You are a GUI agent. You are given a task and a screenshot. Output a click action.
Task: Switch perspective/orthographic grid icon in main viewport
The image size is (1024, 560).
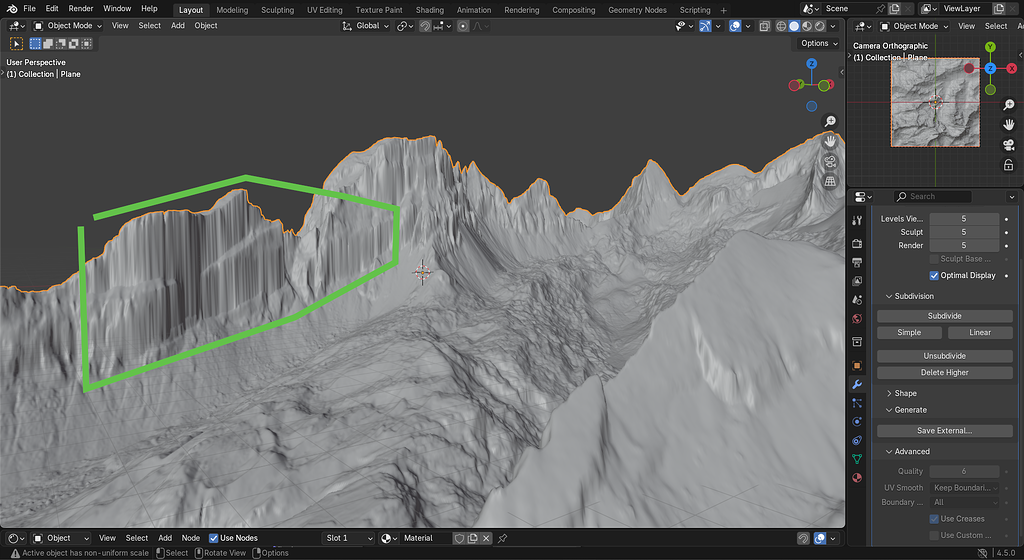tap(830, 181)
